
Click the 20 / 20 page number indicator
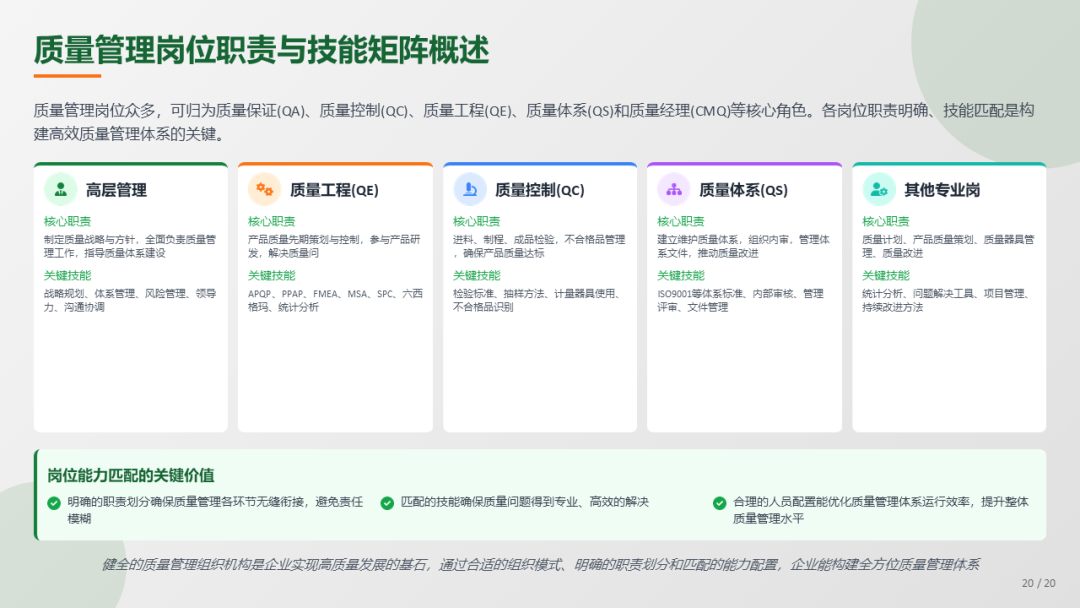(1038, 583)
